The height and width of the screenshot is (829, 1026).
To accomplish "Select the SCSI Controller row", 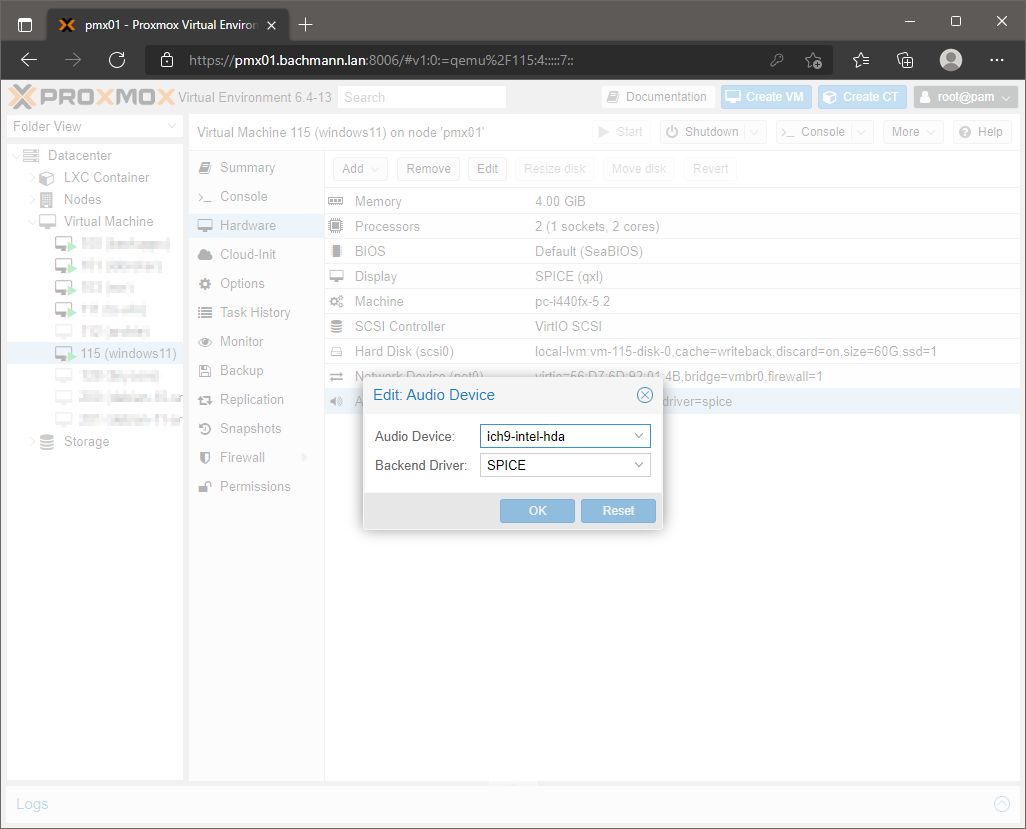I will 672,326.
